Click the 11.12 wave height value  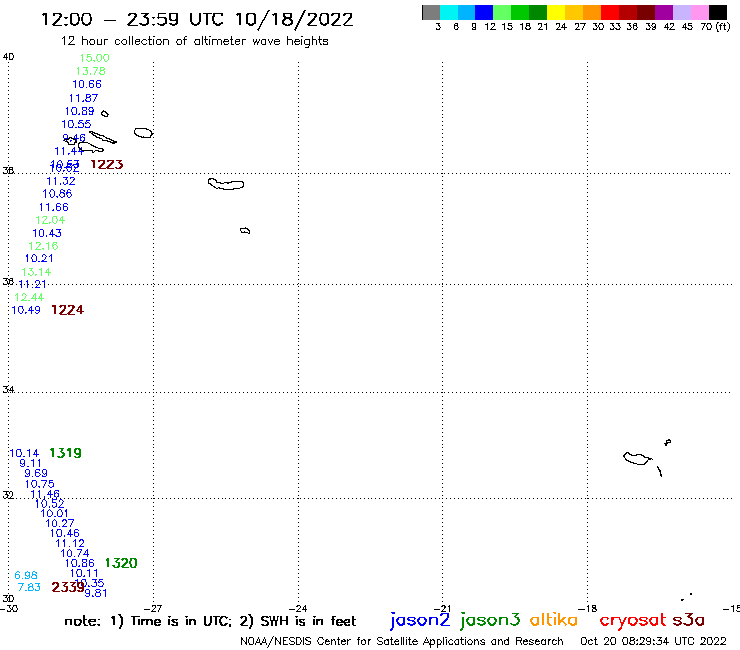pos(70,543)
